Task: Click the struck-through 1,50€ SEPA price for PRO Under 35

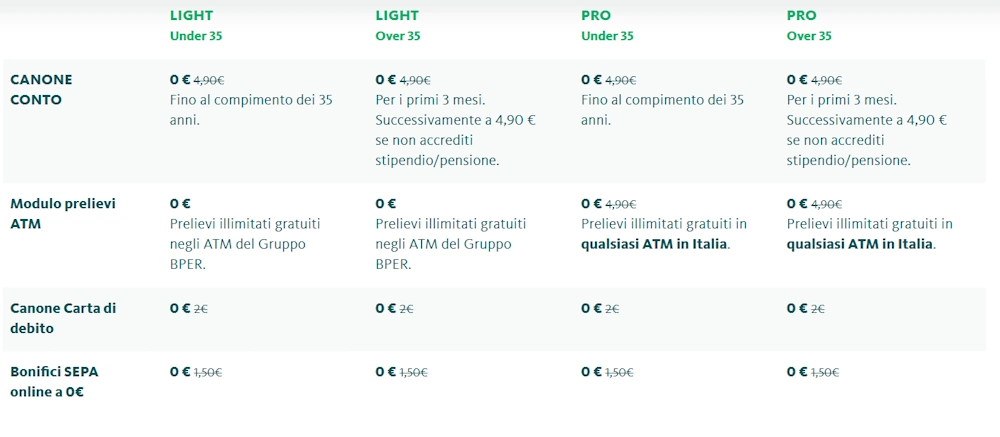Action: [x=619, y=372]
